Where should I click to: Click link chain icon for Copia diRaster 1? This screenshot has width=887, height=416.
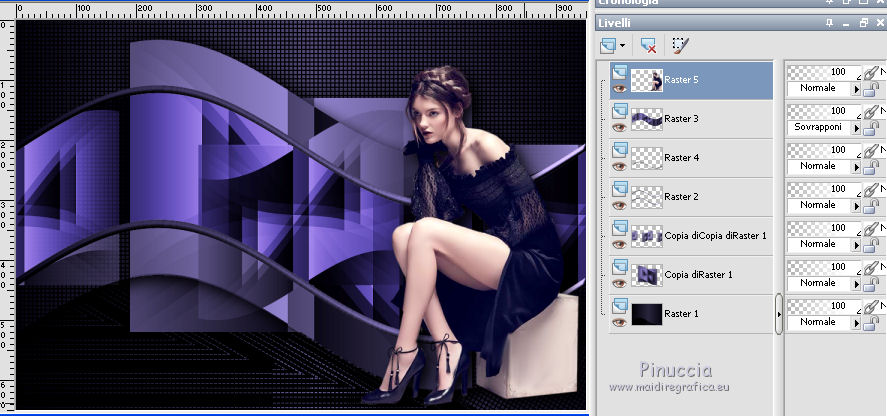click(x=872, y=268)
